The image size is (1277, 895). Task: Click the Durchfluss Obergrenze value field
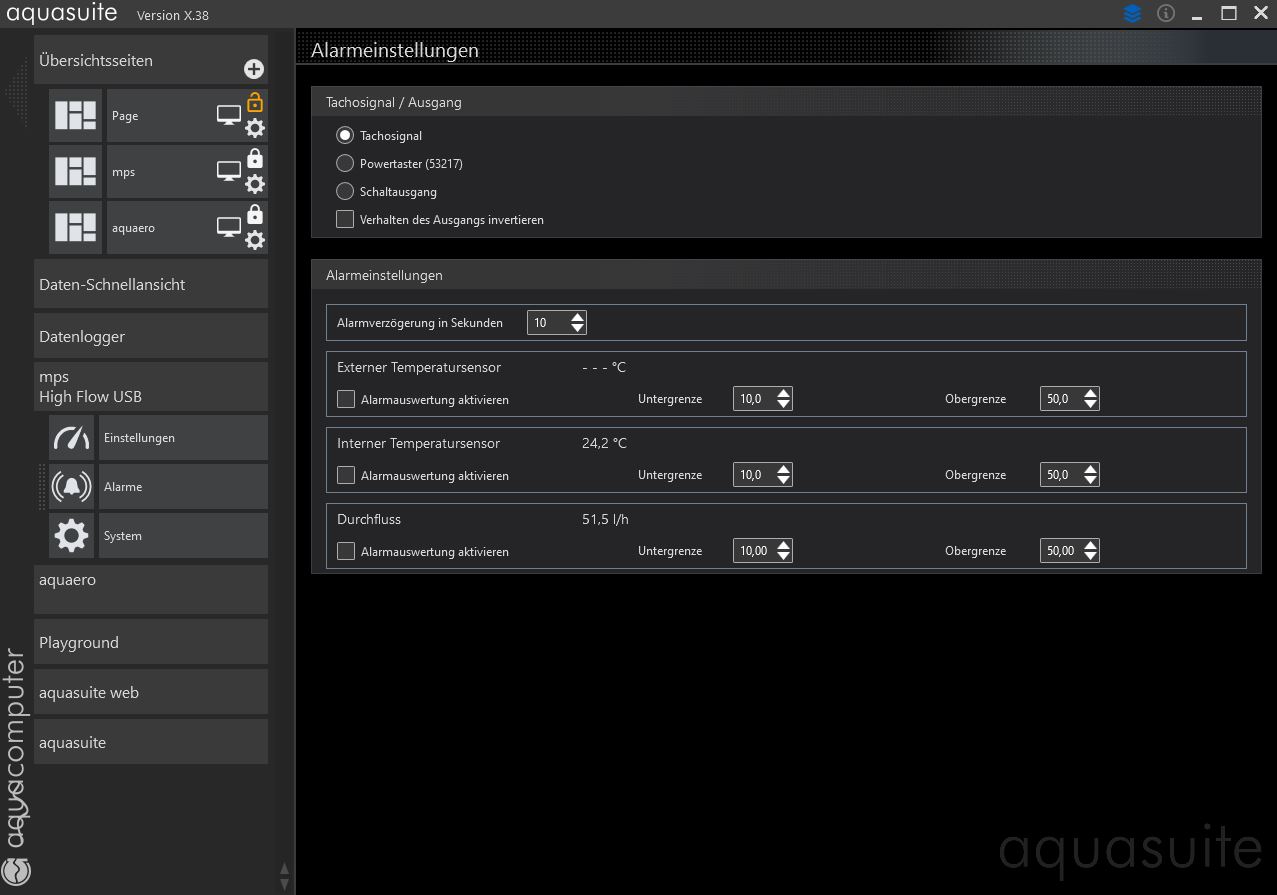(x=1060, y=551)
